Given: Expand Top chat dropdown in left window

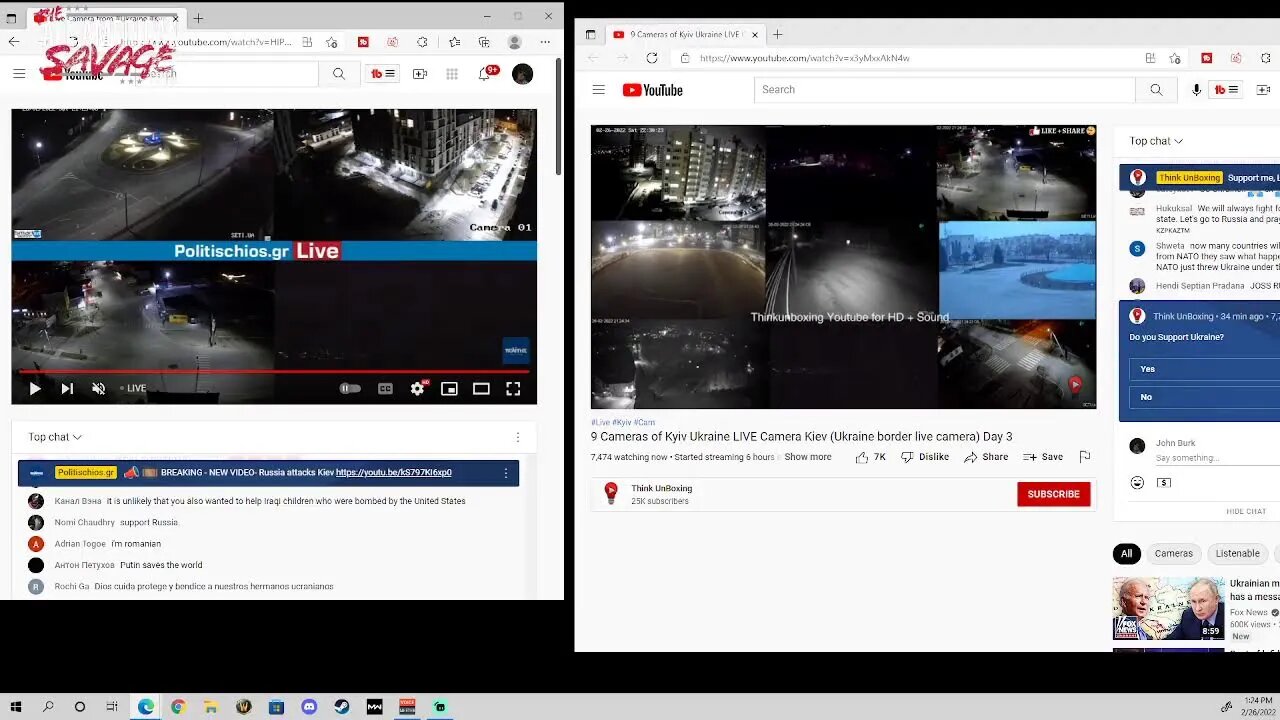Looking at the screenshot, I should pos(55,437).
